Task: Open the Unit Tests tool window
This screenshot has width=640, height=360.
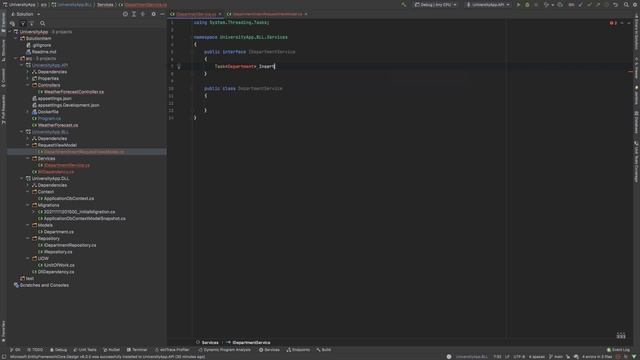Action: tap(85, 350)
